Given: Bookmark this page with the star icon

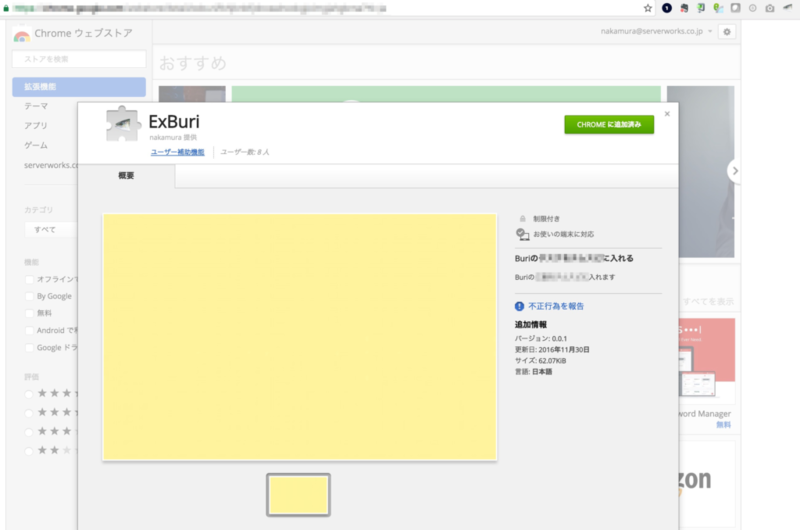Looking at the screenshot, I should 647,8.
